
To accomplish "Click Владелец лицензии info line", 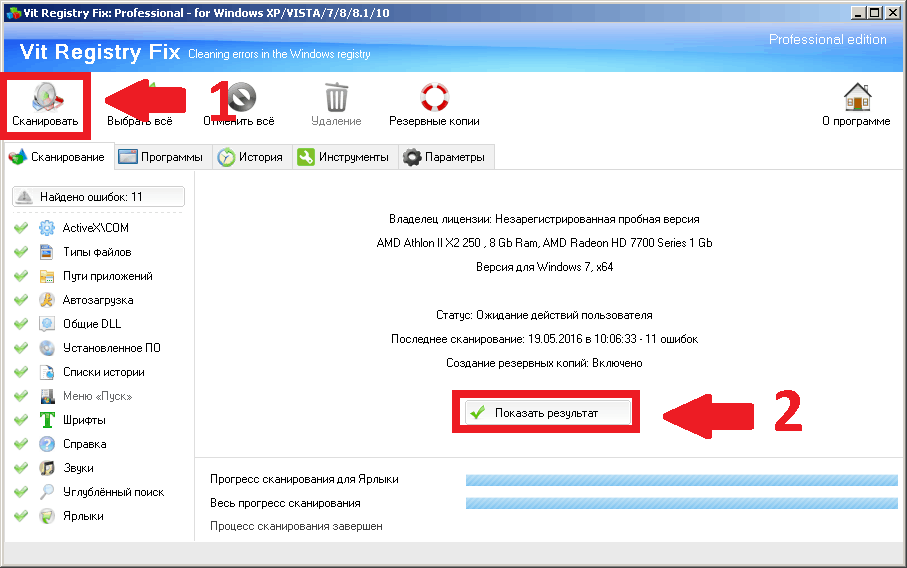I will pyautogui.click(x=544, y=219).
